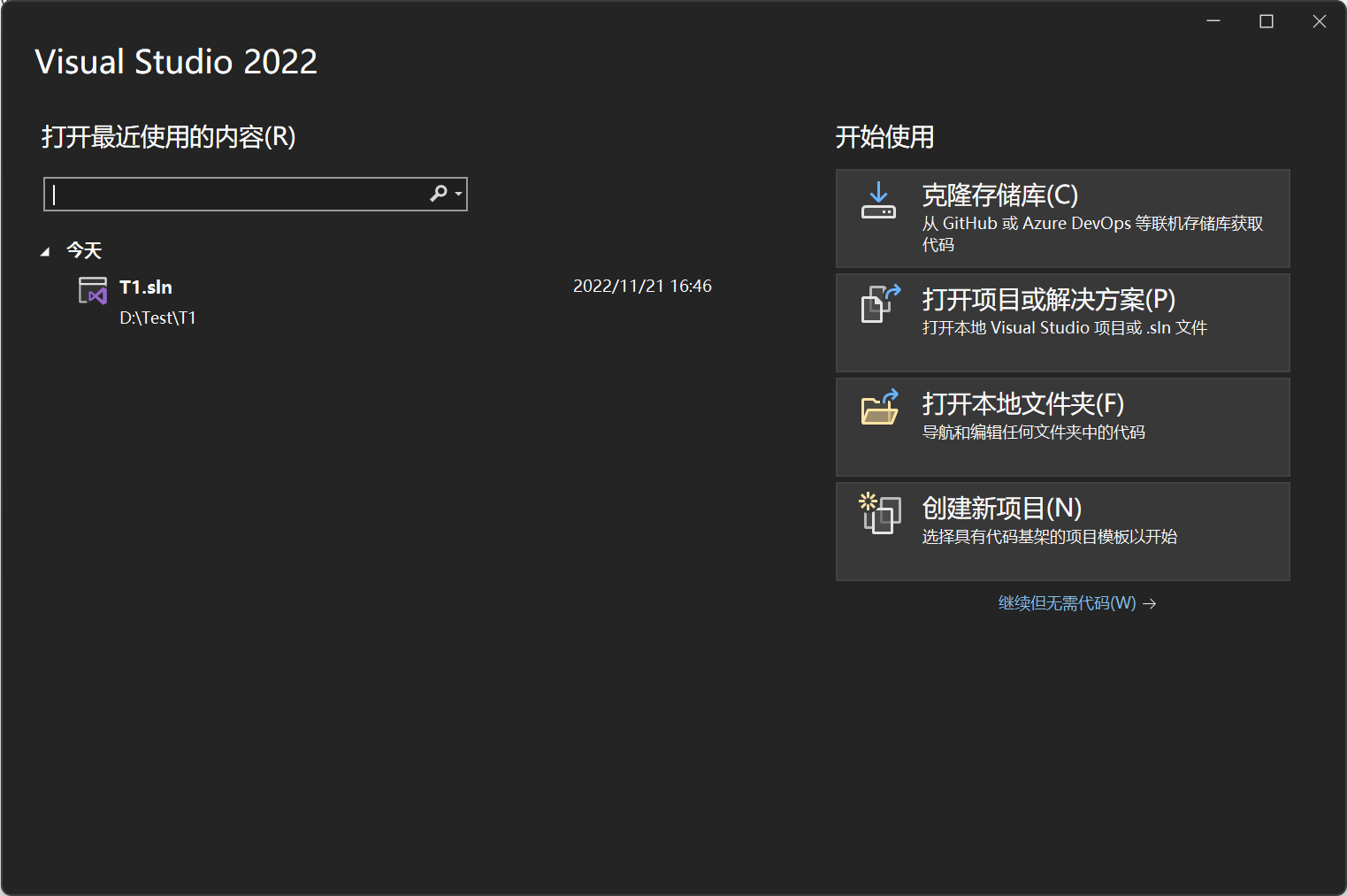Screen dimensions: 1347x896
Task: Maximize the Visual Studio 2022 window
Action: (1267, 21)
